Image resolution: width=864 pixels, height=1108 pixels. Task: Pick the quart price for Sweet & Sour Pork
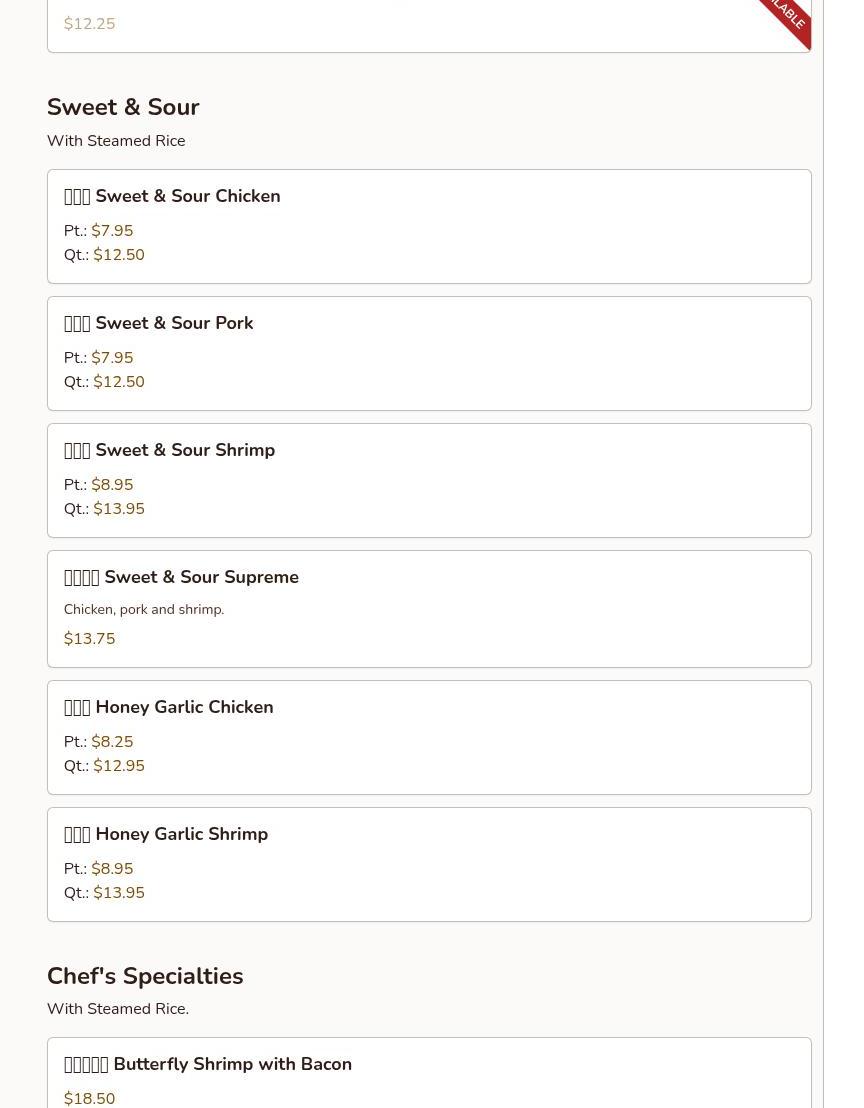pos(119,382)
